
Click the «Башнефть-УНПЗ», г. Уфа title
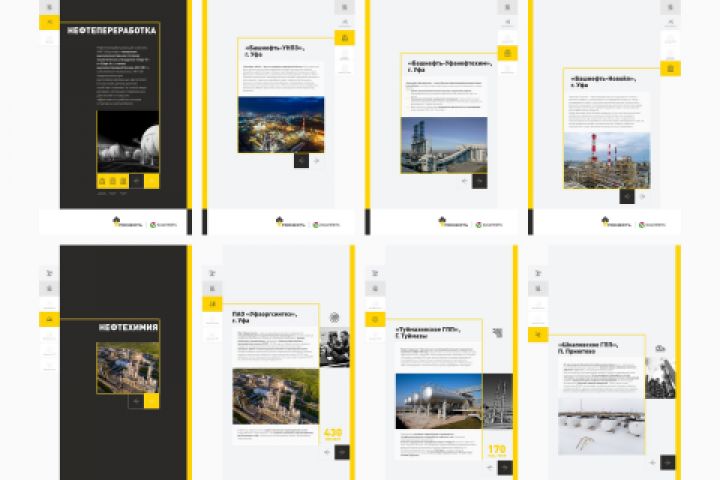274,51
